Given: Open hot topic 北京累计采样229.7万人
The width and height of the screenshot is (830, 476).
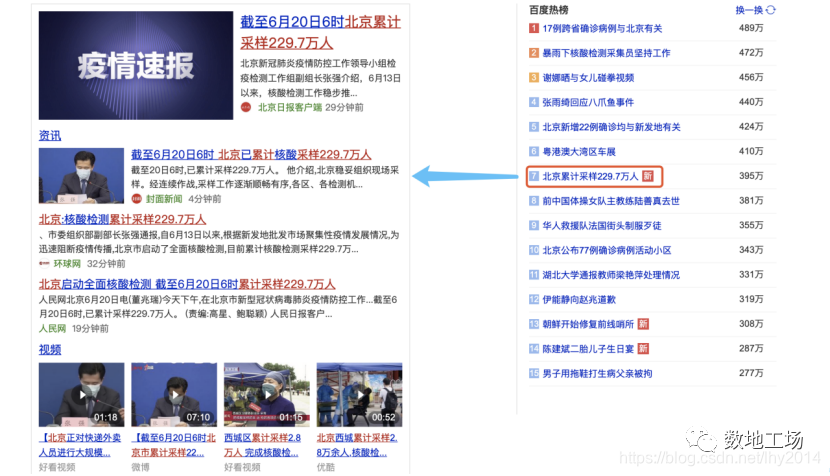Looking at the screenshot, I should 591,176.
